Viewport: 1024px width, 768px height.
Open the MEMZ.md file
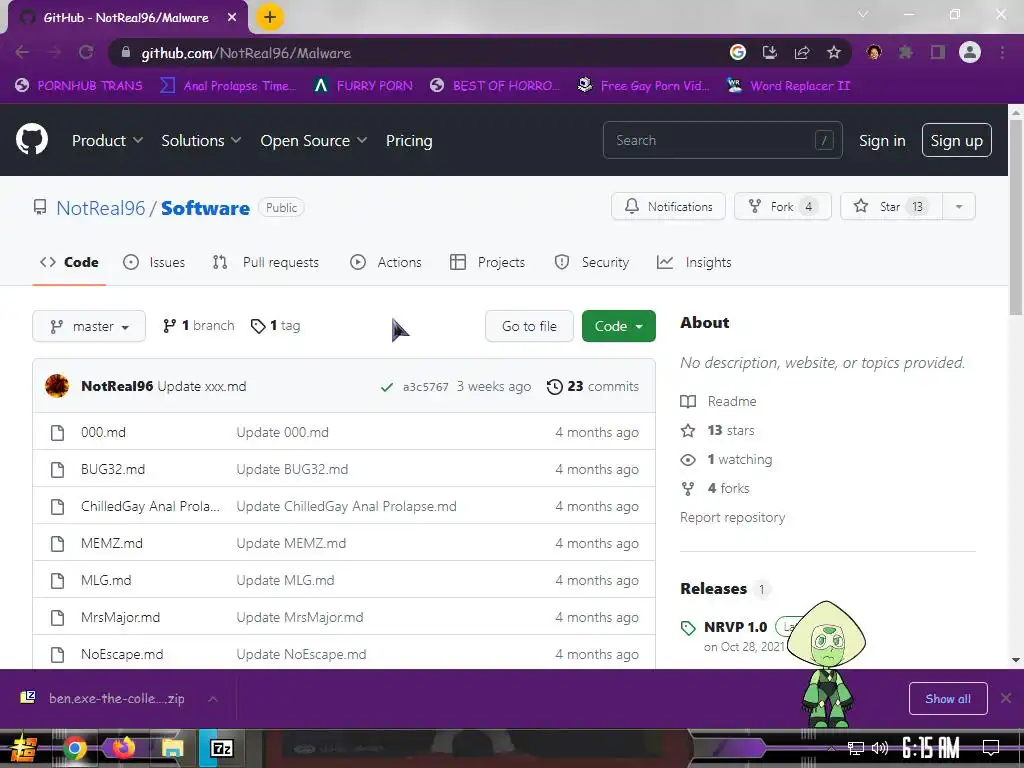pyautogui.click(x=112, y=543)
